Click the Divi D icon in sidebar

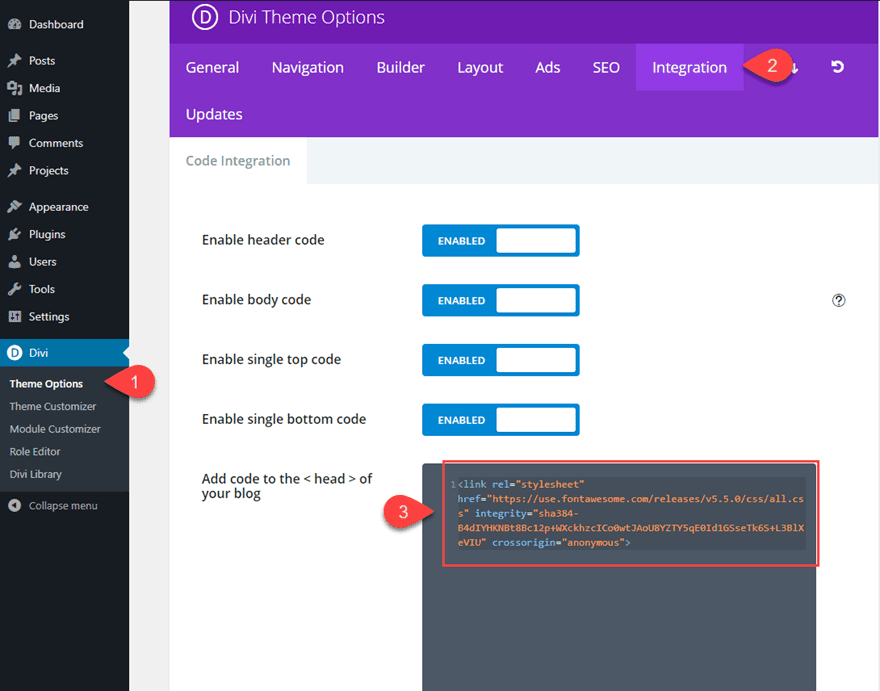click(15, 353)
